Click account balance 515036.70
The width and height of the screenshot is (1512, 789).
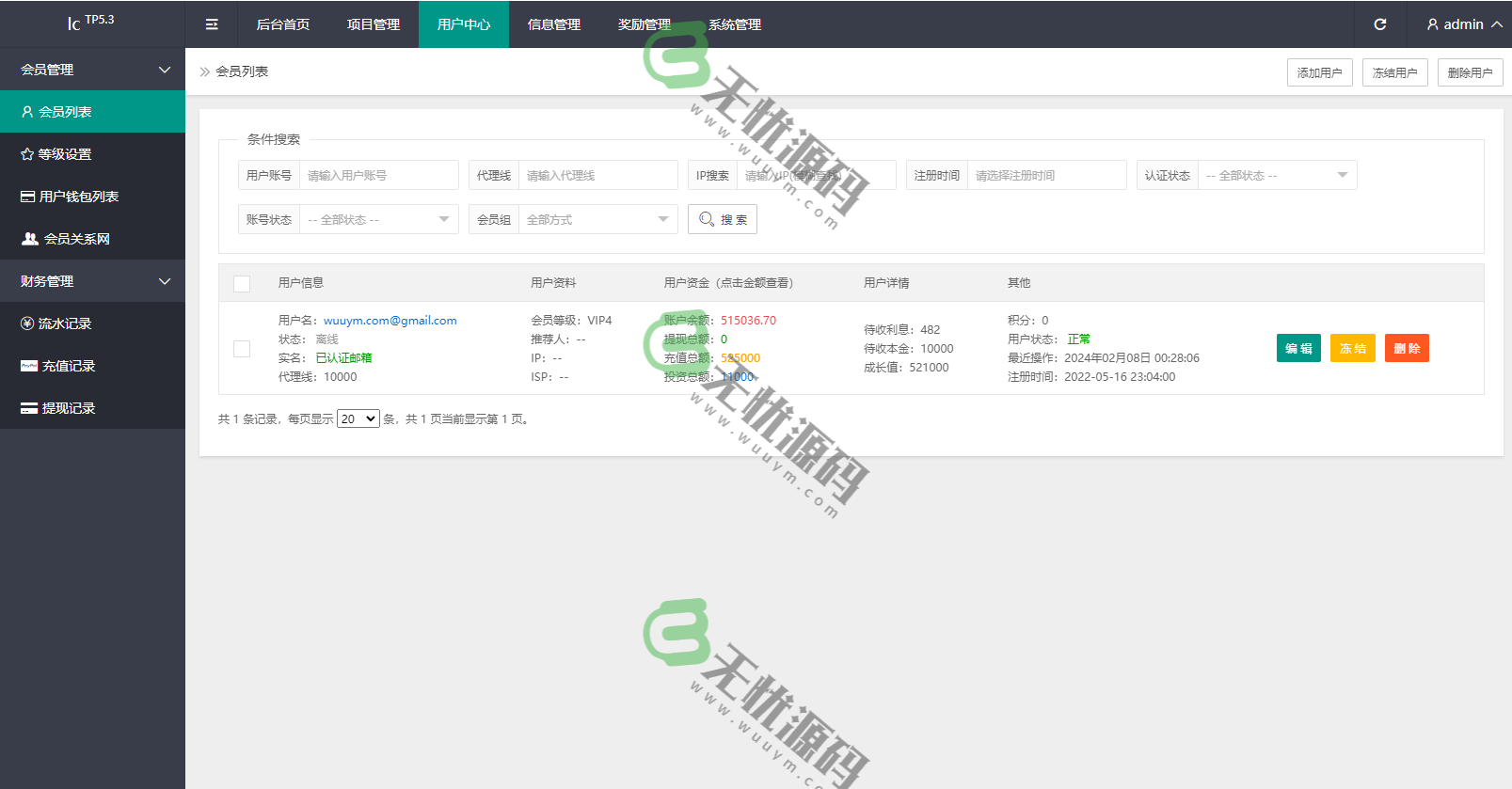pyautogui.click(x=749, y=321)
